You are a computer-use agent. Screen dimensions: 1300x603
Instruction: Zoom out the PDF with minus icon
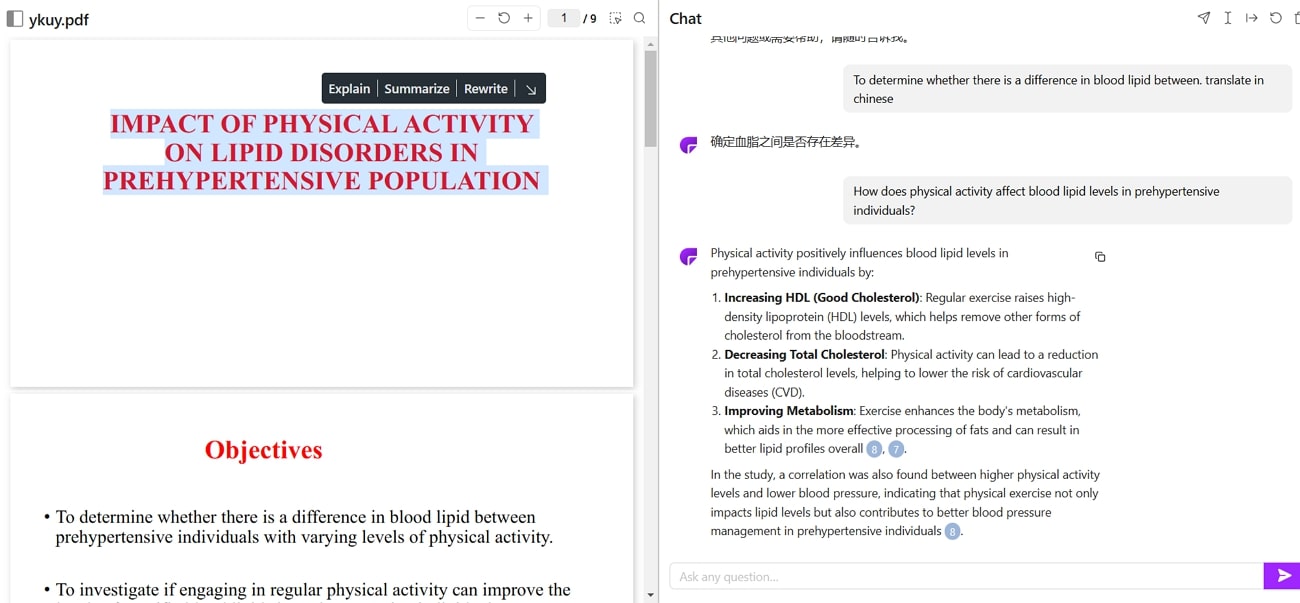480,18
